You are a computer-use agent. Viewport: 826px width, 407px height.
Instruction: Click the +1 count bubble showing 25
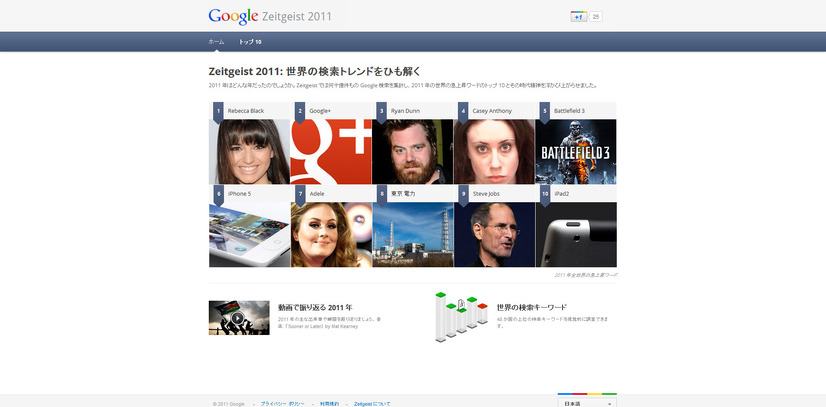596,16
